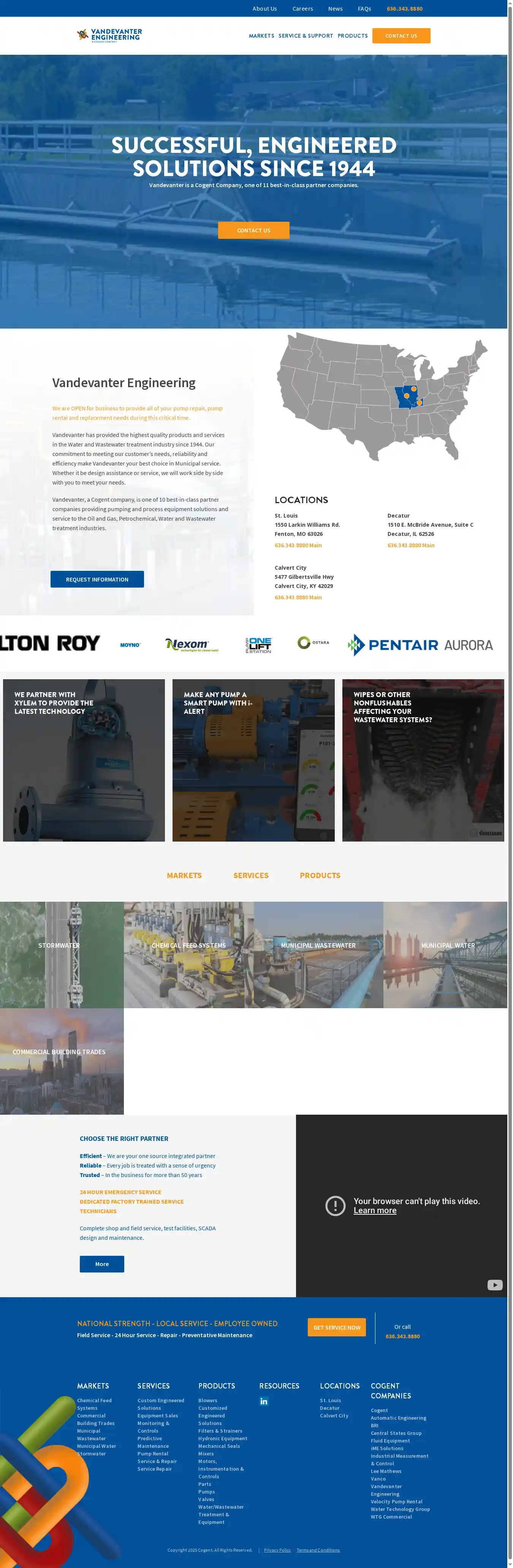Switch to the Services tab
The width and height of the screenshot is (513, 1568).
coord(251,875)
